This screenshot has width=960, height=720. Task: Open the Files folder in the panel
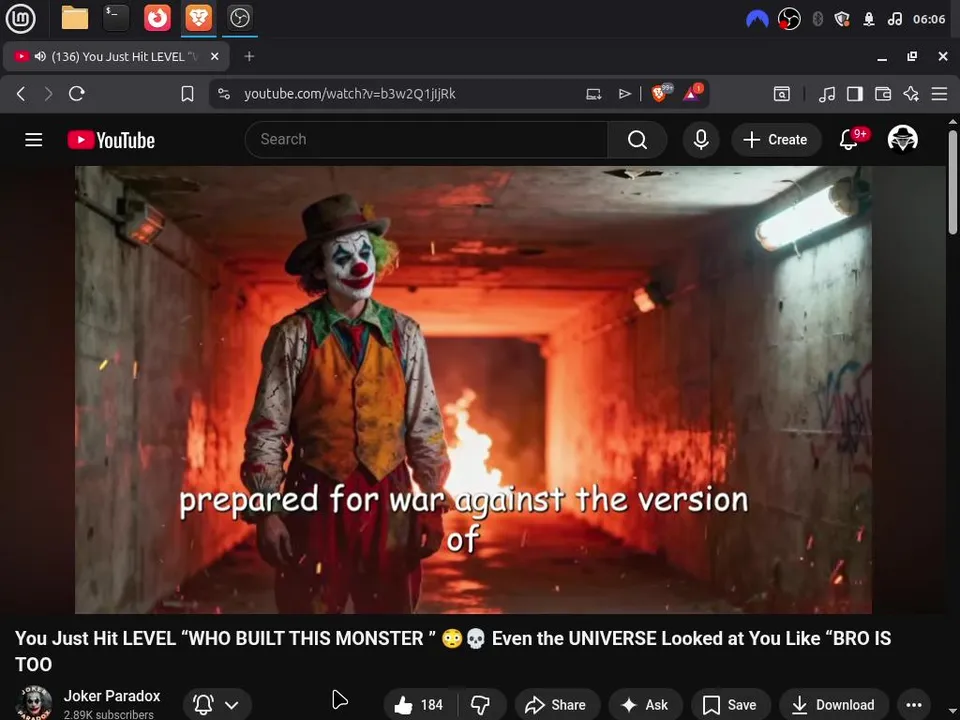(75, 18)
